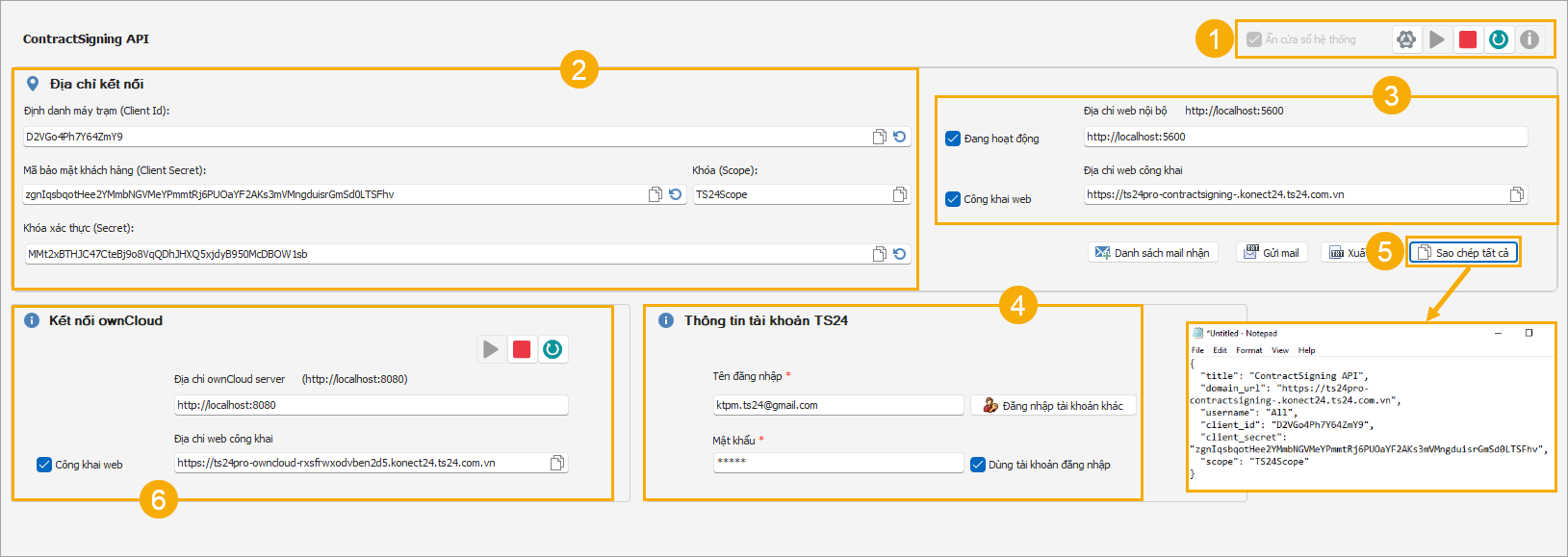Click 'Sao chép tất cả' button
Screen dimensions: 1568x557
(1464, 252)
